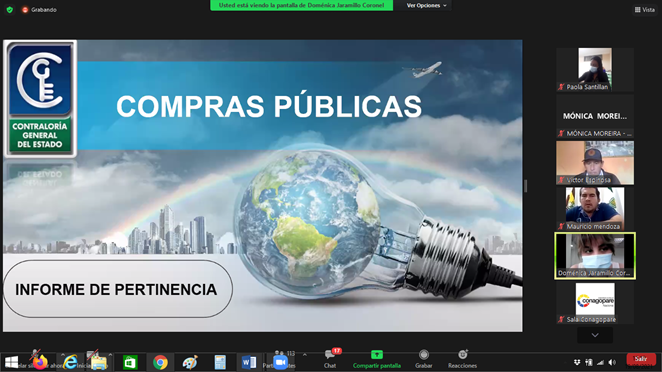
Task: Start recording with the Grabar icon
Action: [423, 355]
